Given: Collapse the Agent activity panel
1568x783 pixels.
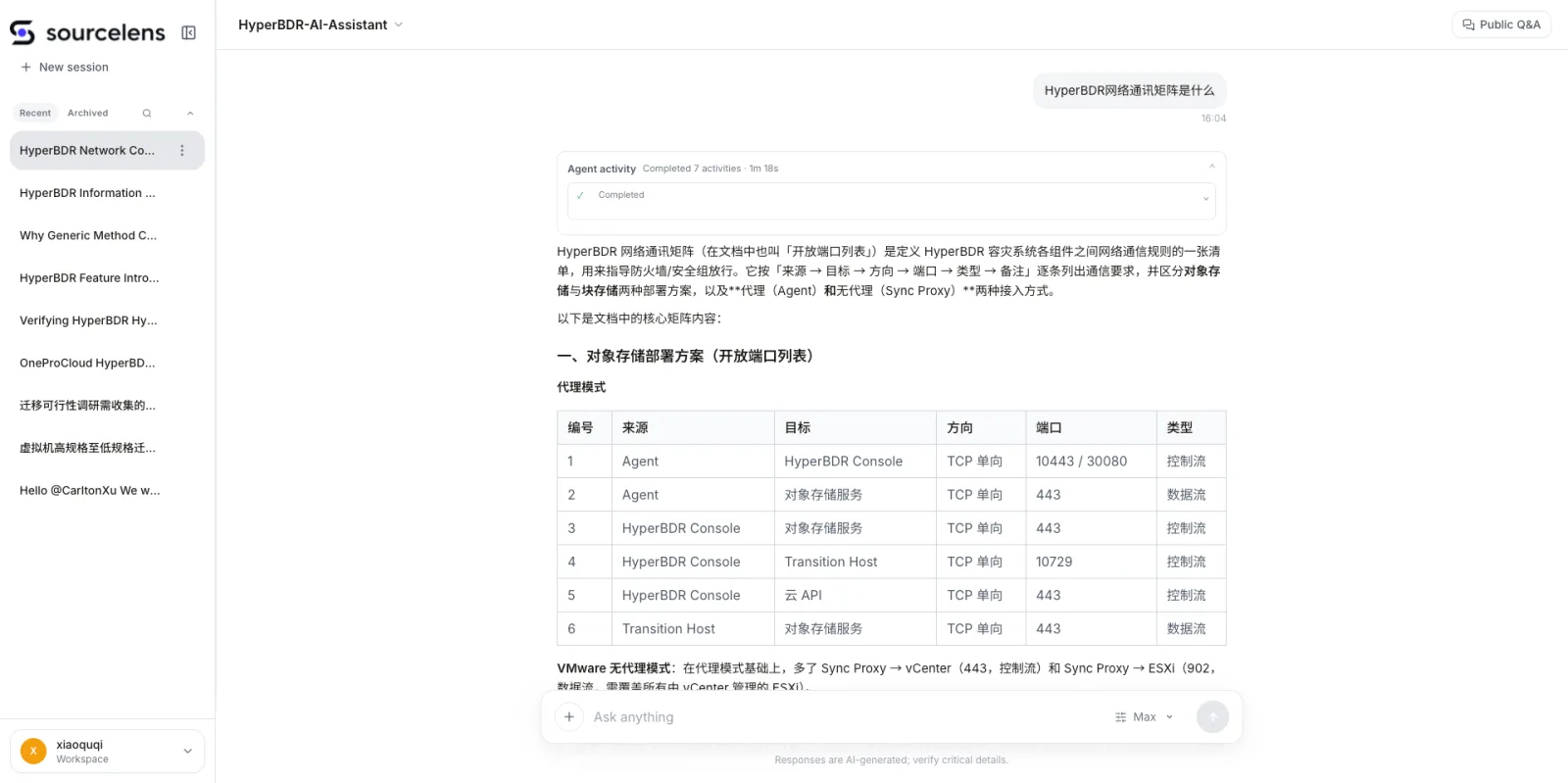Looking at the screenshot, I should (x=1211, y=168).
